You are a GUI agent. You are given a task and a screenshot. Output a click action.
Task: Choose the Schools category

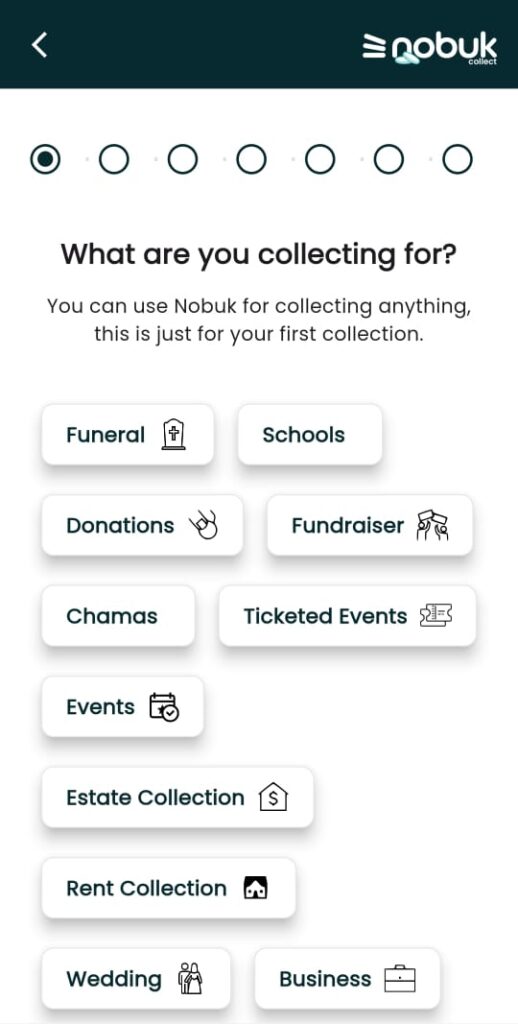[310, 435]
